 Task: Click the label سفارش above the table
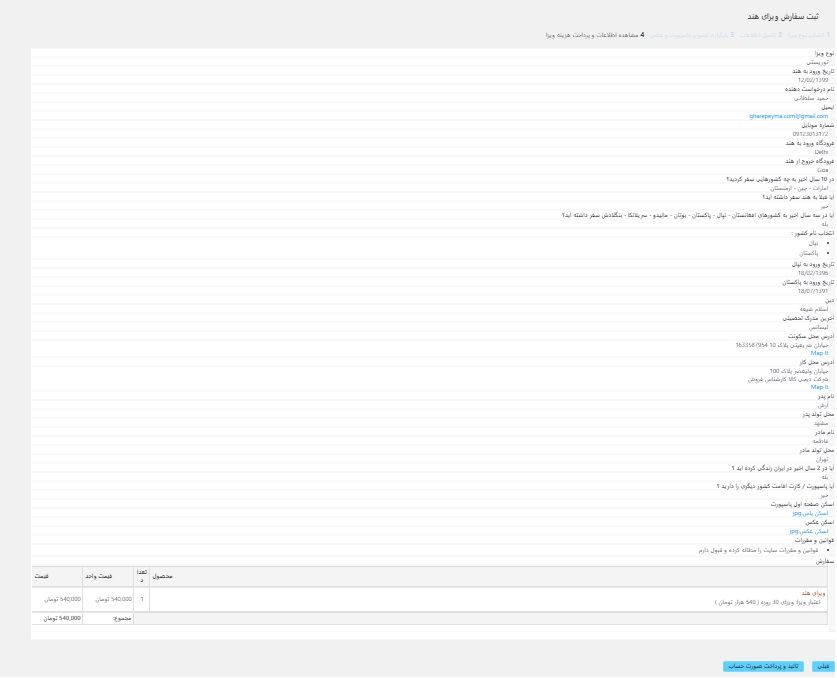pyautogui.click(x=824, y=562)
